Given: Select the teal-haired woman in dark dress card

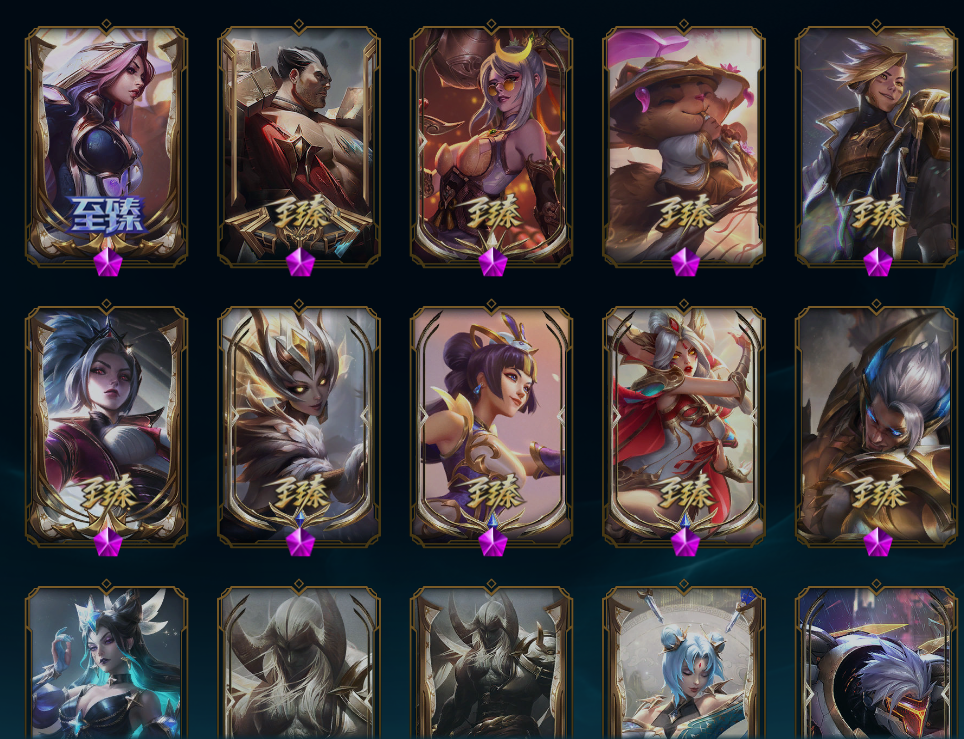Looking at the screenshot, I should [x=106, y=662].
